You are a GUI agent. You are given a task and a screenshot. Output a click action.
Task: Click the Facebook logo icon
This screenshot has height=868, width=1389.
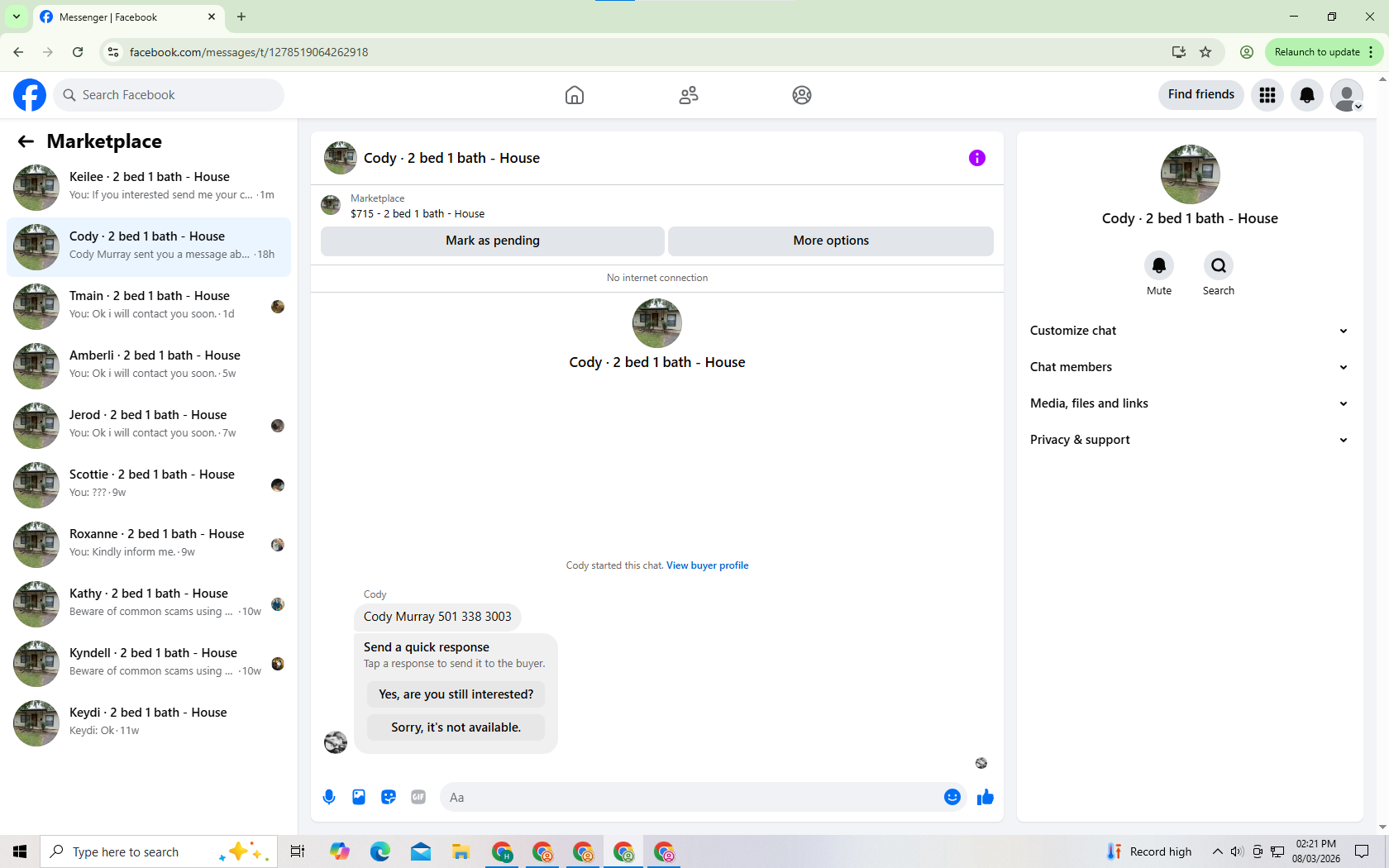pos(30,95)
